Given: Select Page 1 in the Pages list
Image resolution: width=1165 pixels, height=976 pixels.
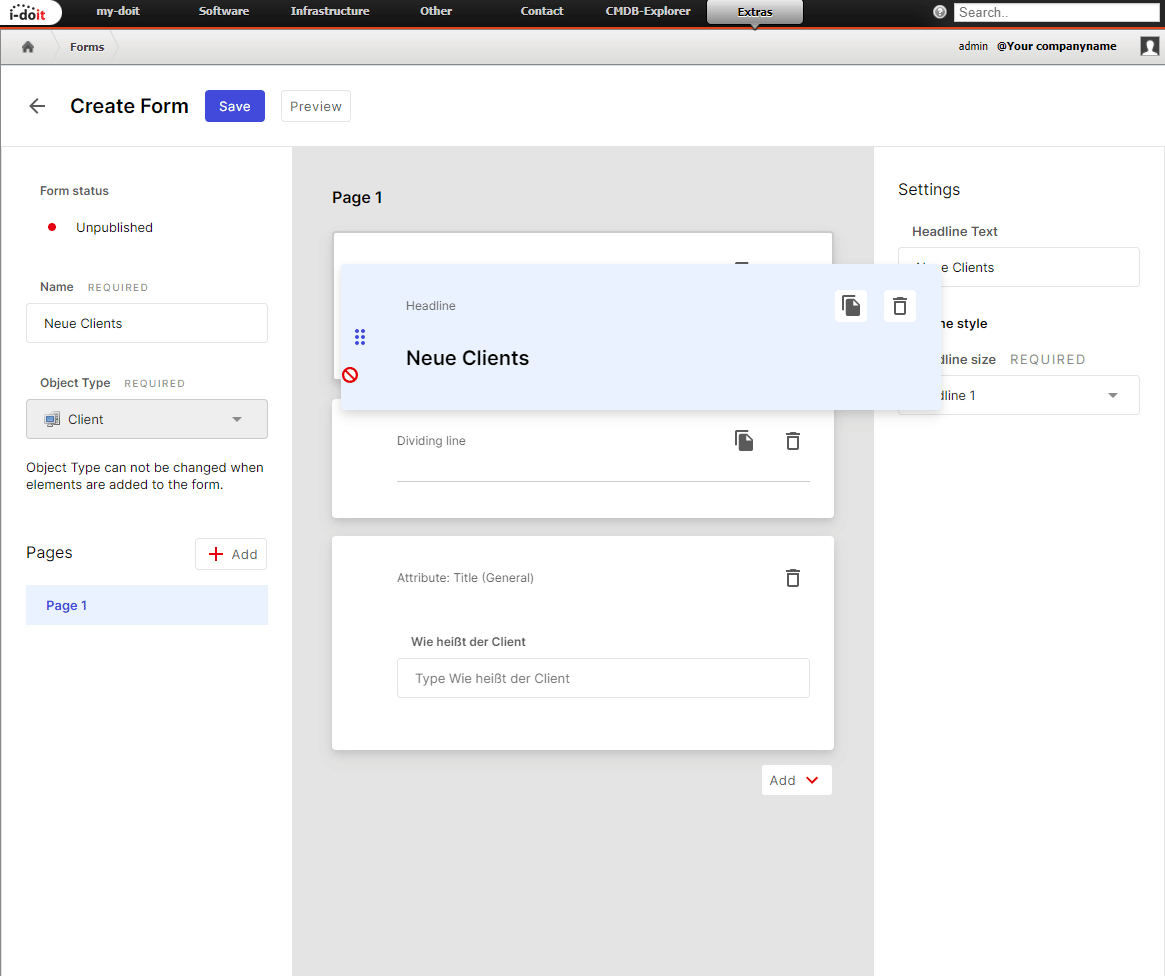Looking at the screenshot, I should [147, 605].
